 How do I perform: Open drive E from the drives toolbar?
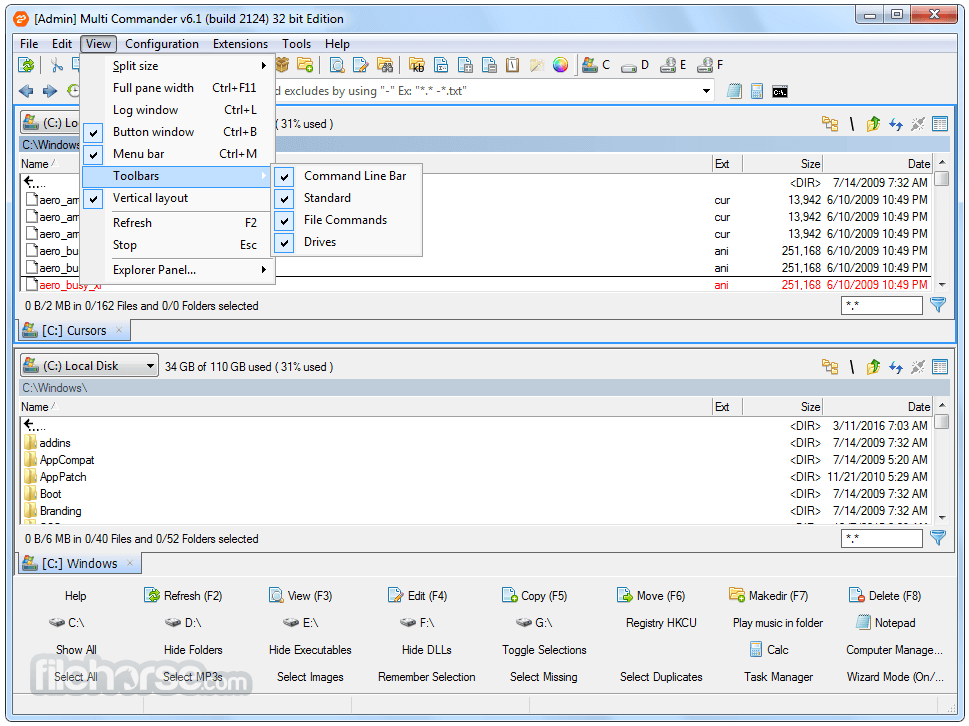coord(673,64)
